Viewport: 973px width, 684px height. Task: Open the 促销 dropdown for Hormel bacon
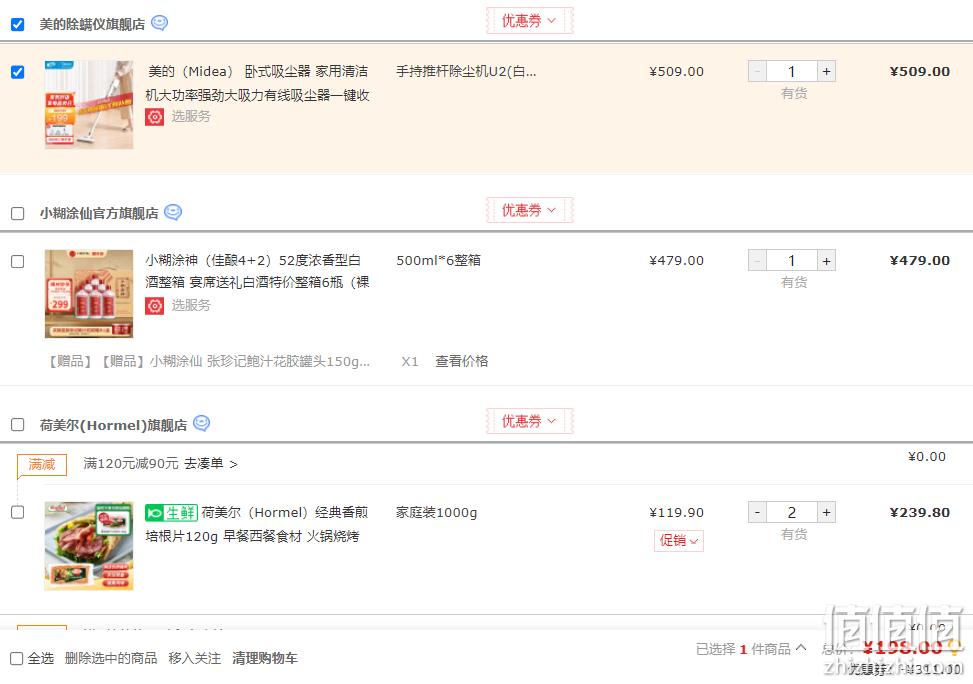coord(678,541)
